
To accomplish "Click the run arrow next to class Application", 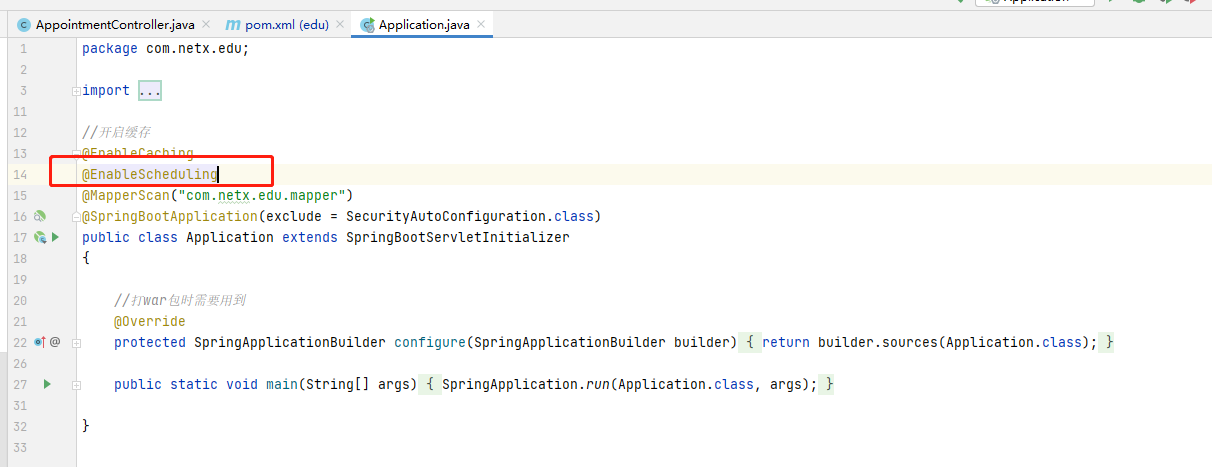I will (56, 237).
